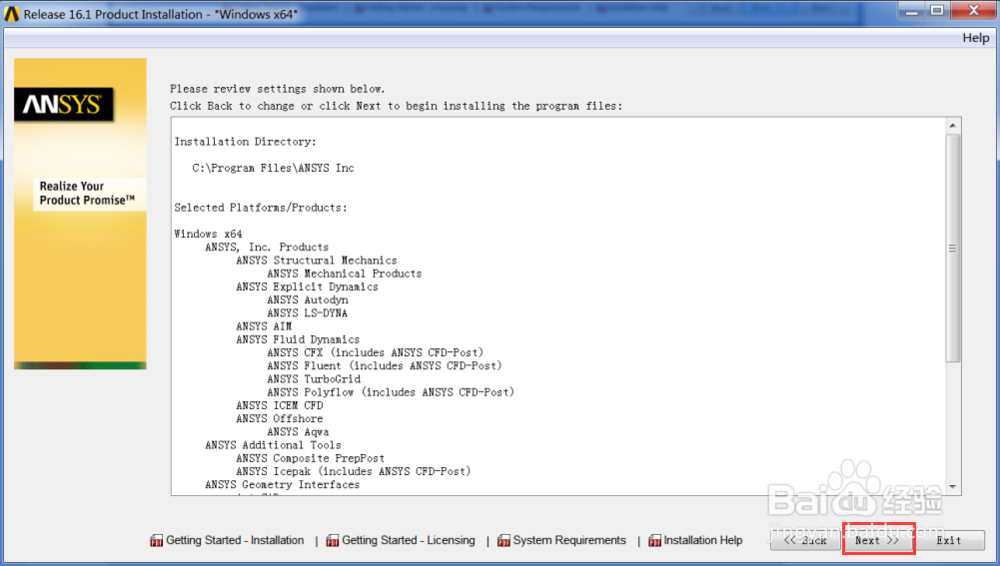The height and width of the screenshot is (566, 1000).
Task: Open Getting Started - Licensing PDF icon
Action: 332,540
